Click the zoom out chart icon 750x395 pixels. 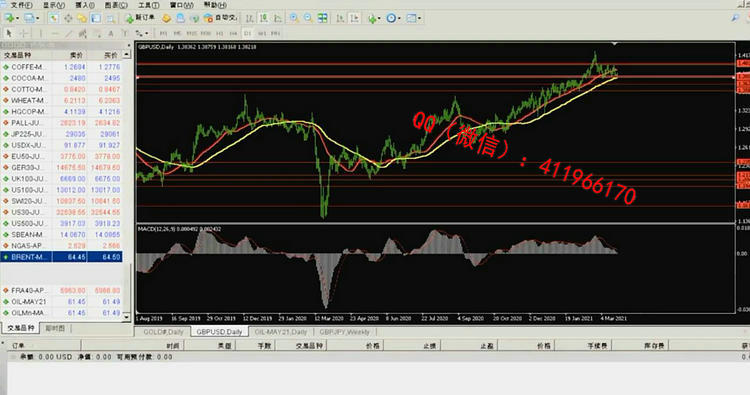tap(309, 18)
